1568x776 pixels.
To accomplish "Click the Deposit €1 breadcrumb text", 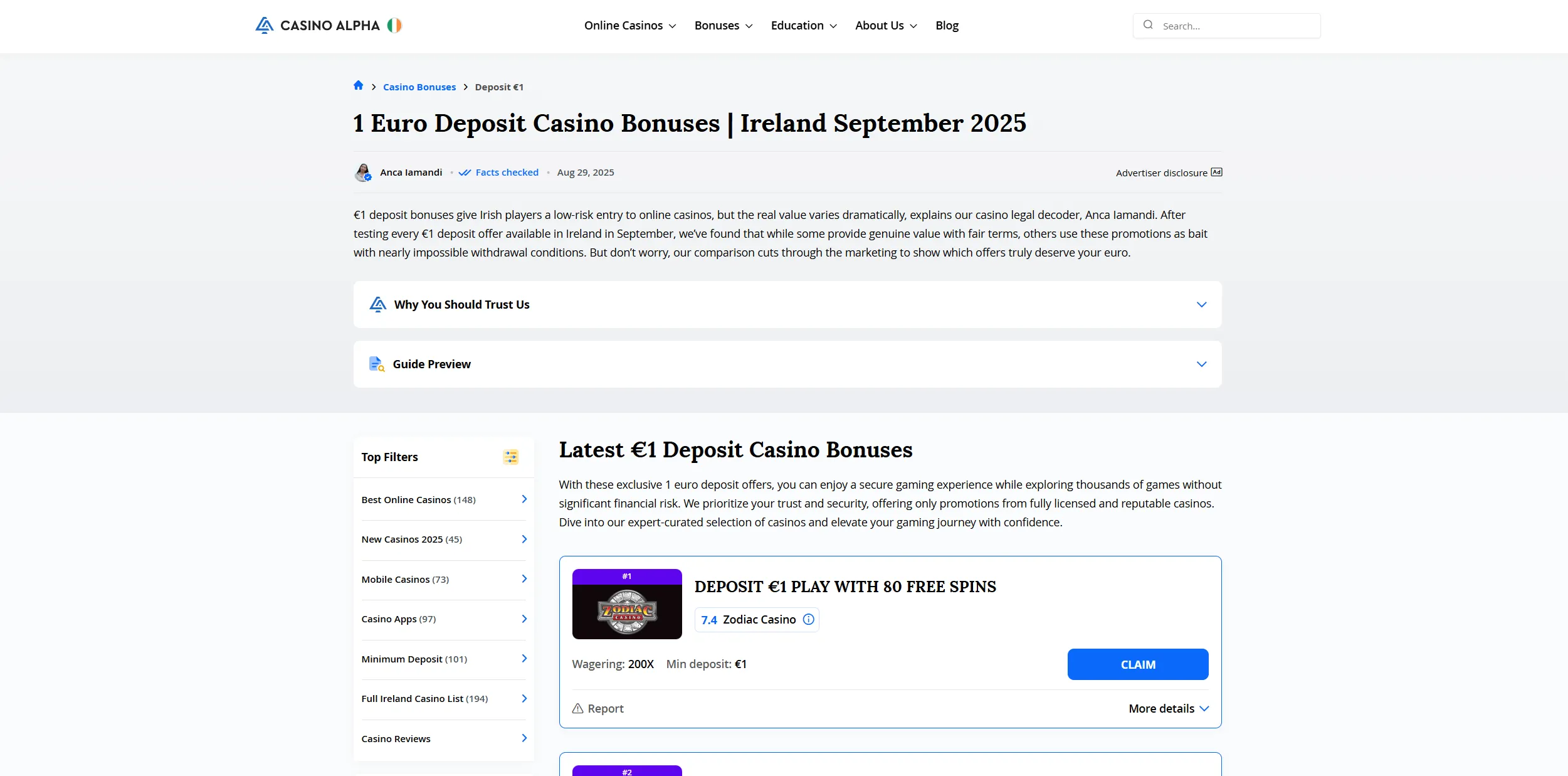I will point(499,87).
